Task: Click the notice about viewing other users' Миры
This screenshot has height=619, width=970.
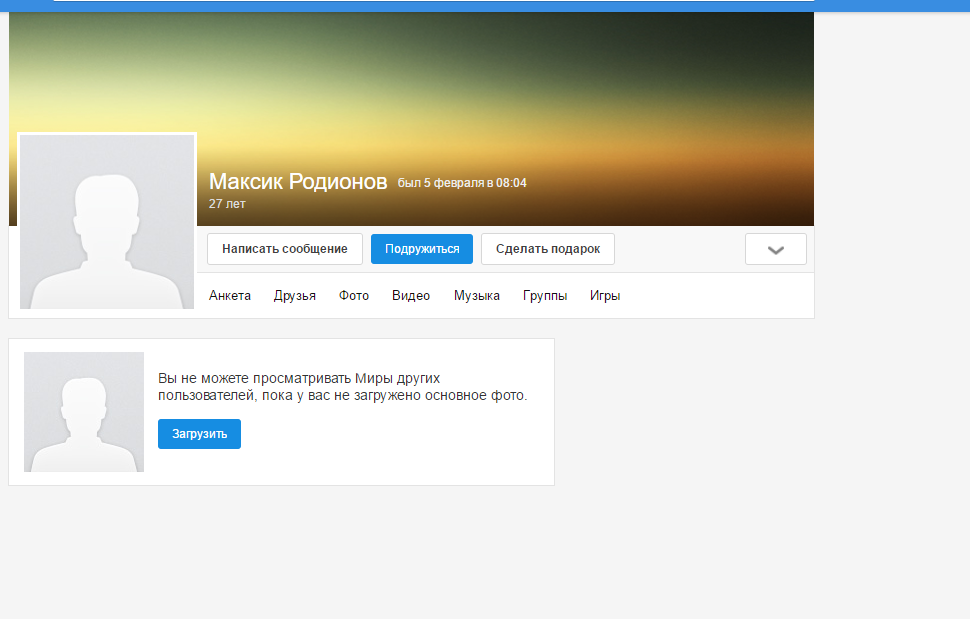Action: point(342,387)
